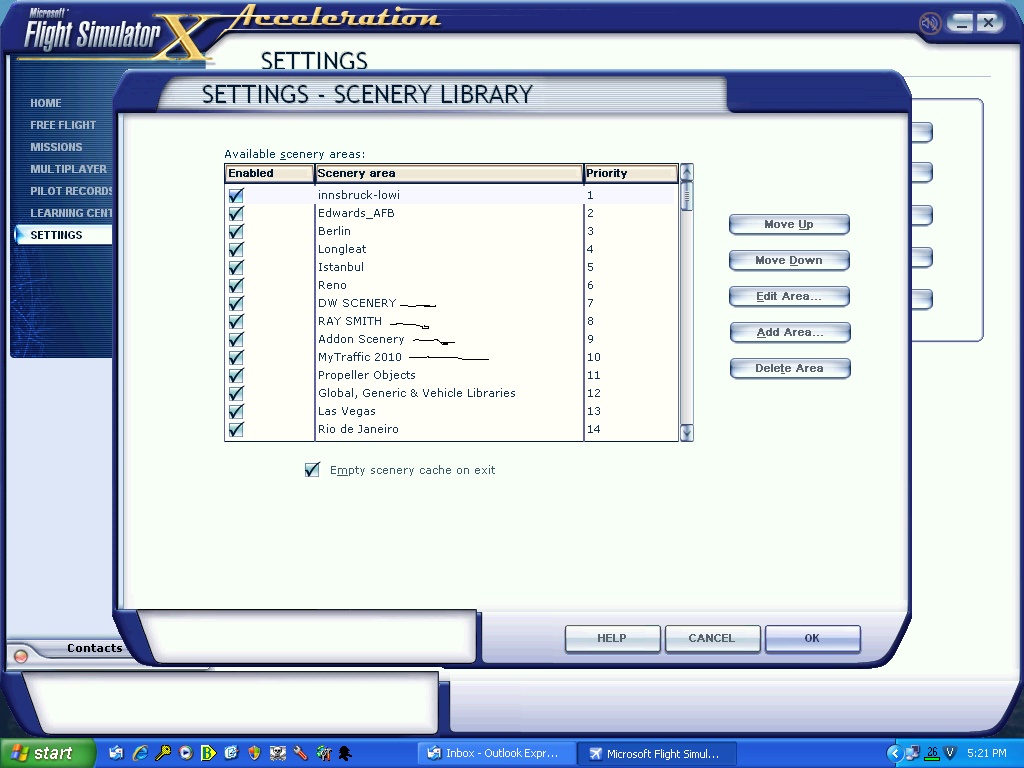
Task: Click the V tray icon
Action: (950, 753)
